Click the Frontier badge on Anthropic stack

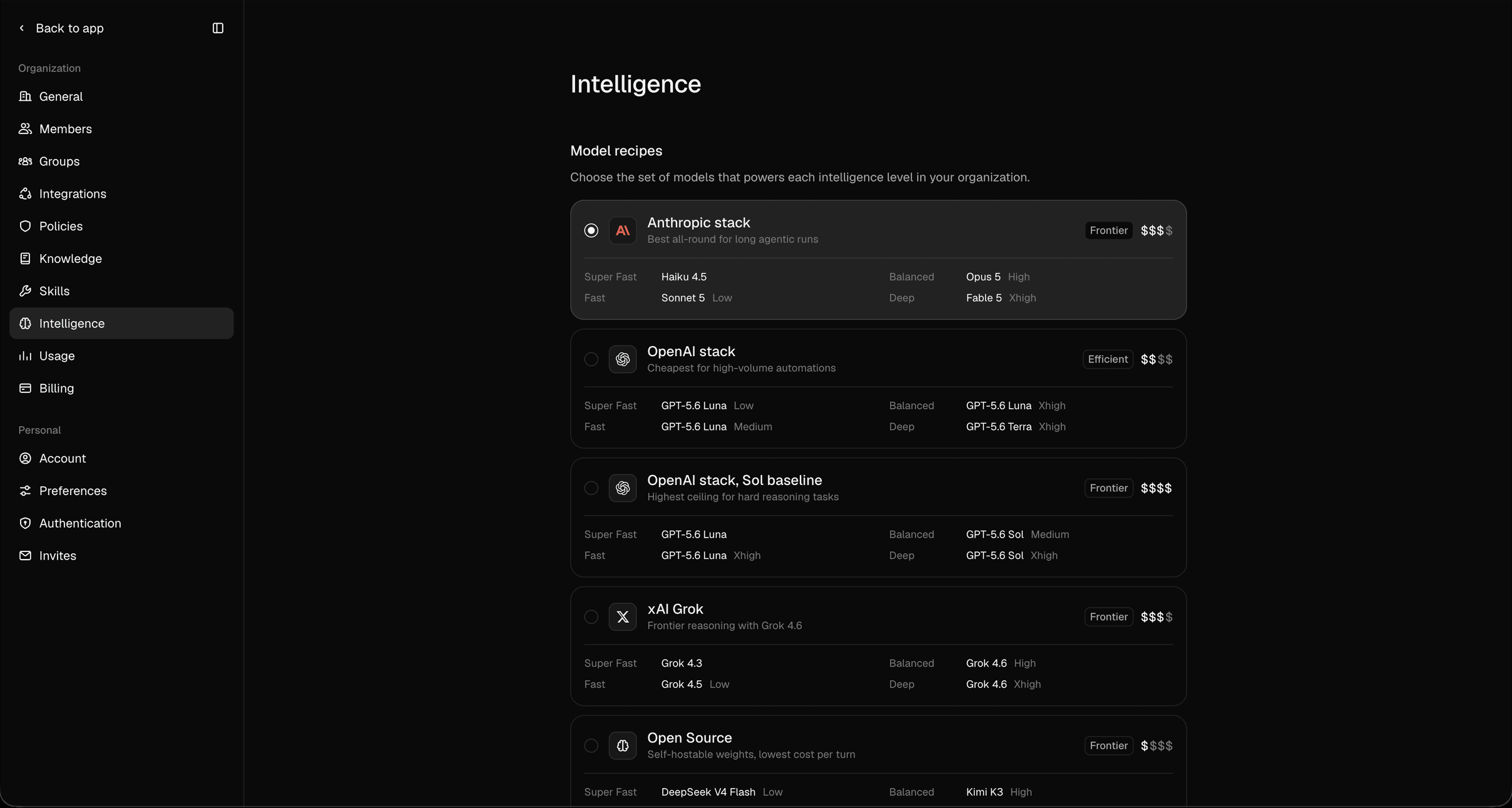coord(1108,230)
